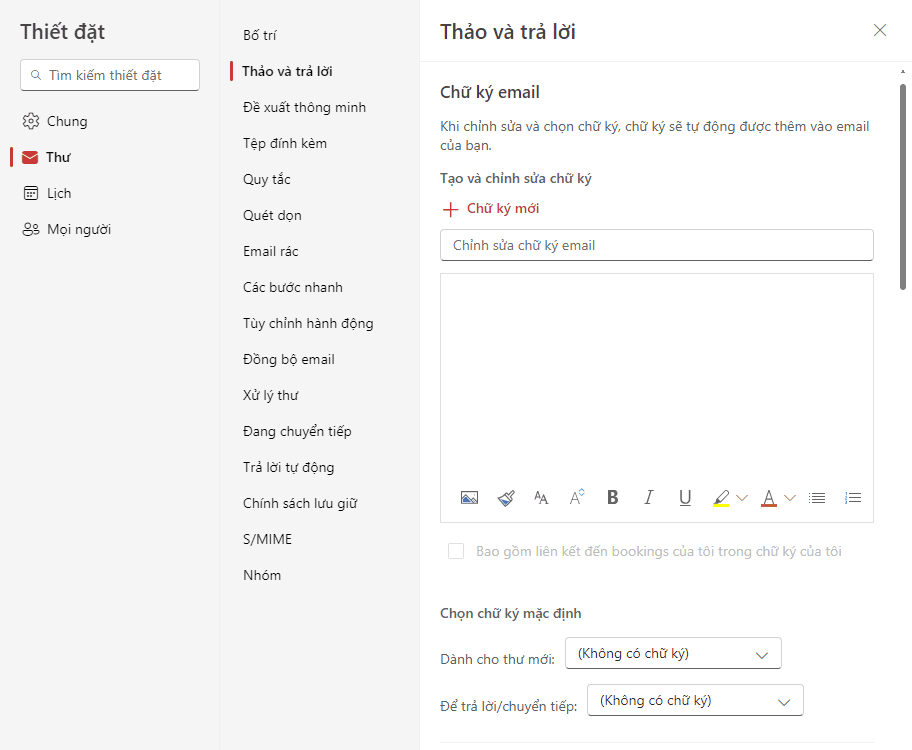Open Đồng bộ email settings

coord(288,360)
